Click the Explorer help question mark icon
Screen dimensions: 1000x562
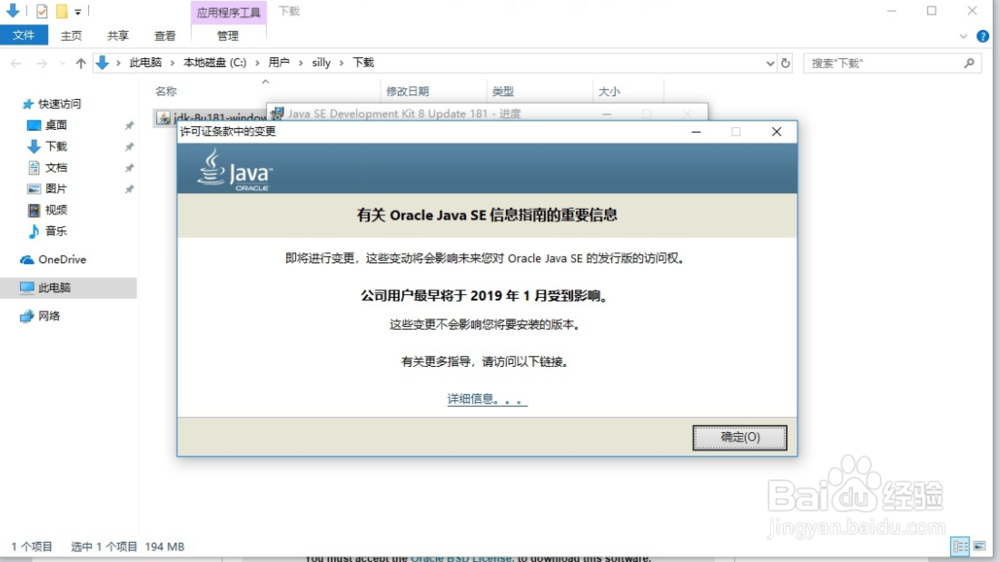[x=983, y=36]
